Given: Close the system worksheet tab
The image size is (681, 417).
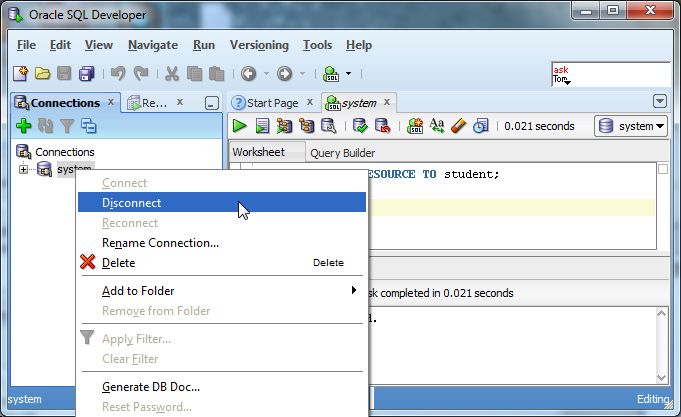Looking at the screenshot, I should 387,102.
